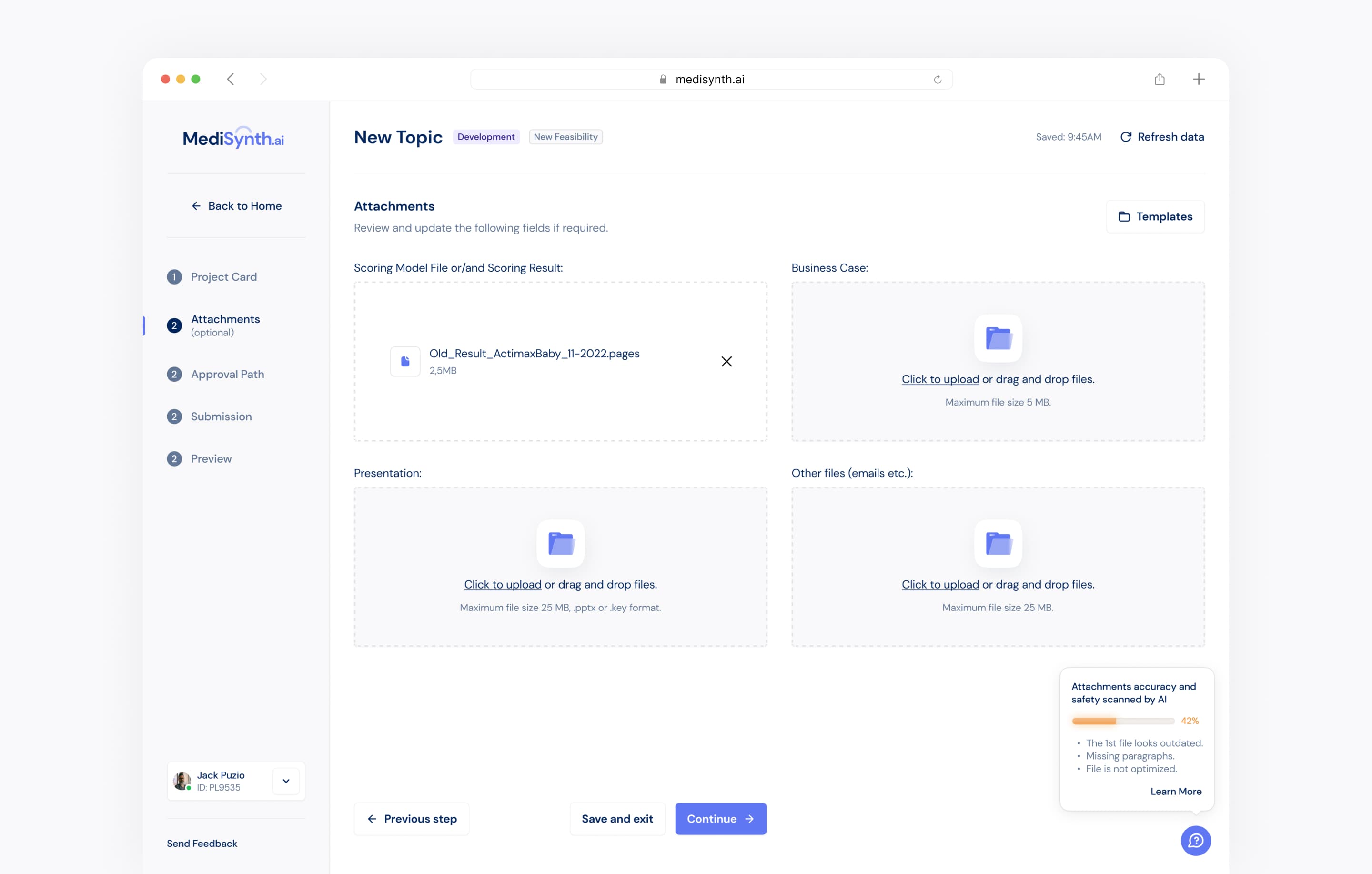
Task: Click the Other files folder upload icon
Action: click(998, 543)
